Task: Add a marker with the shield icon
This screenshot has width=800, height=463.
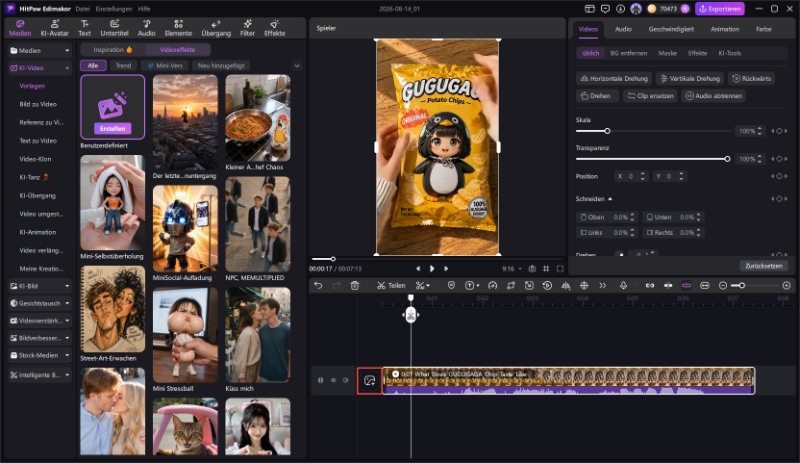Action: click(451, 285)
